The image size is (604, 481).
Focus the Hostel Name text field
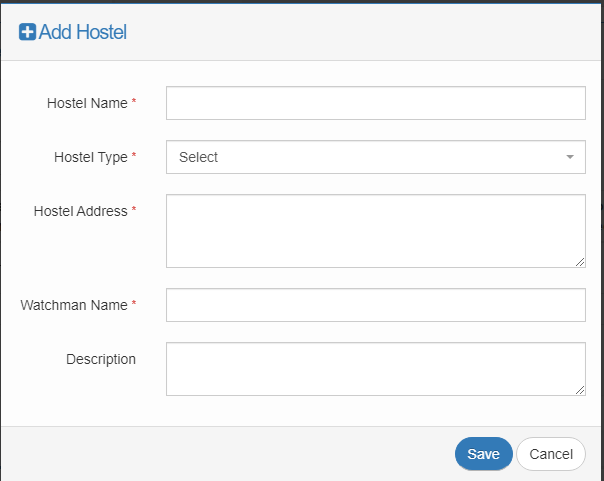(375, 103)
